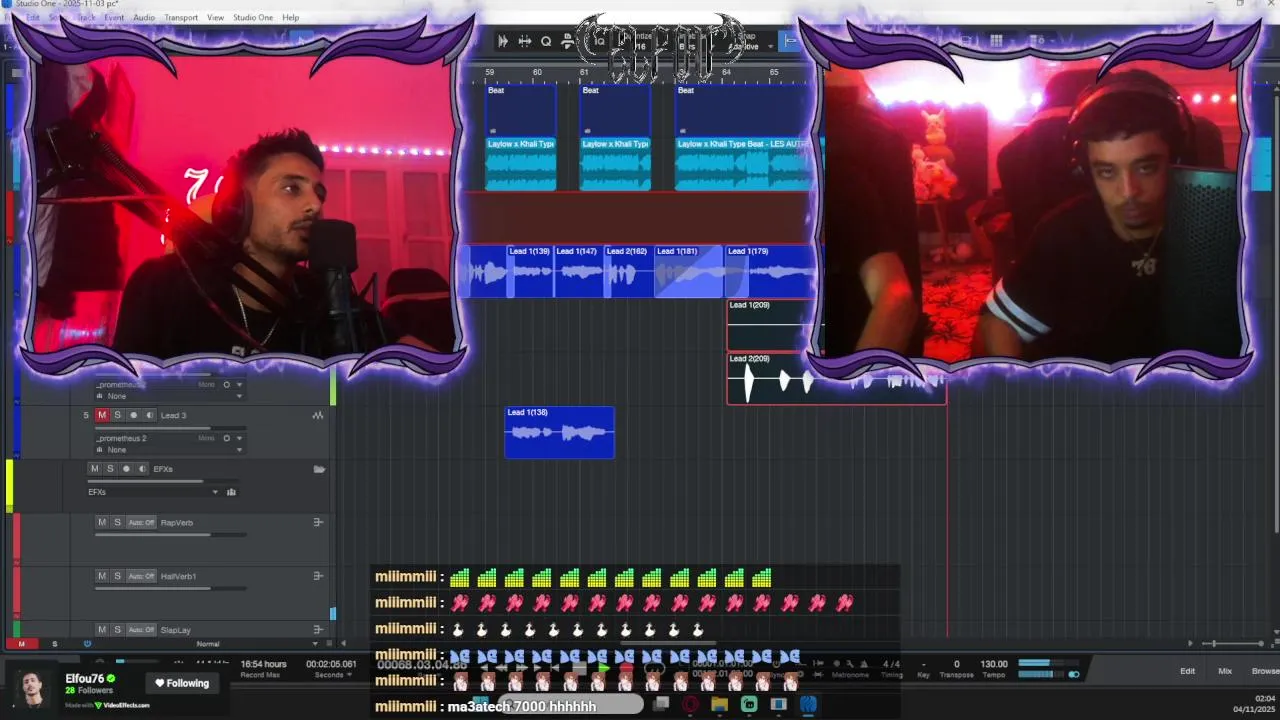Image resolution: width=1280 pixels, height=720 pixels.
Task: Open the View menu
Action: 215,17
